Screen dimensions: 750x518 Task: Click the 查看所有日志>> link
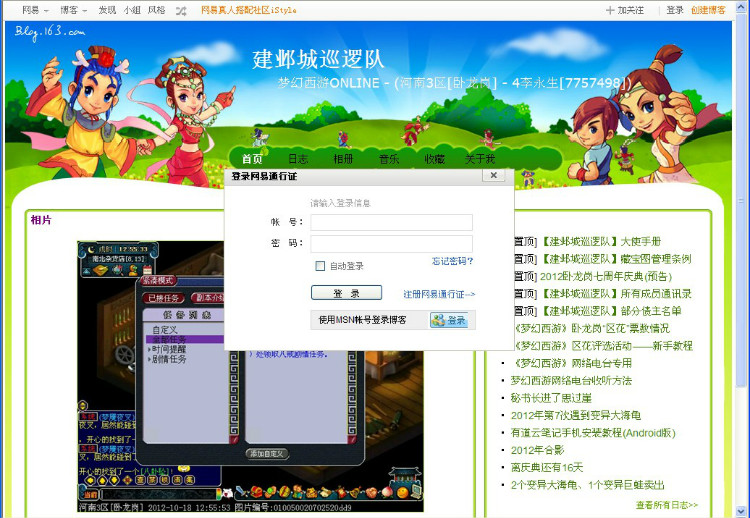667,505
